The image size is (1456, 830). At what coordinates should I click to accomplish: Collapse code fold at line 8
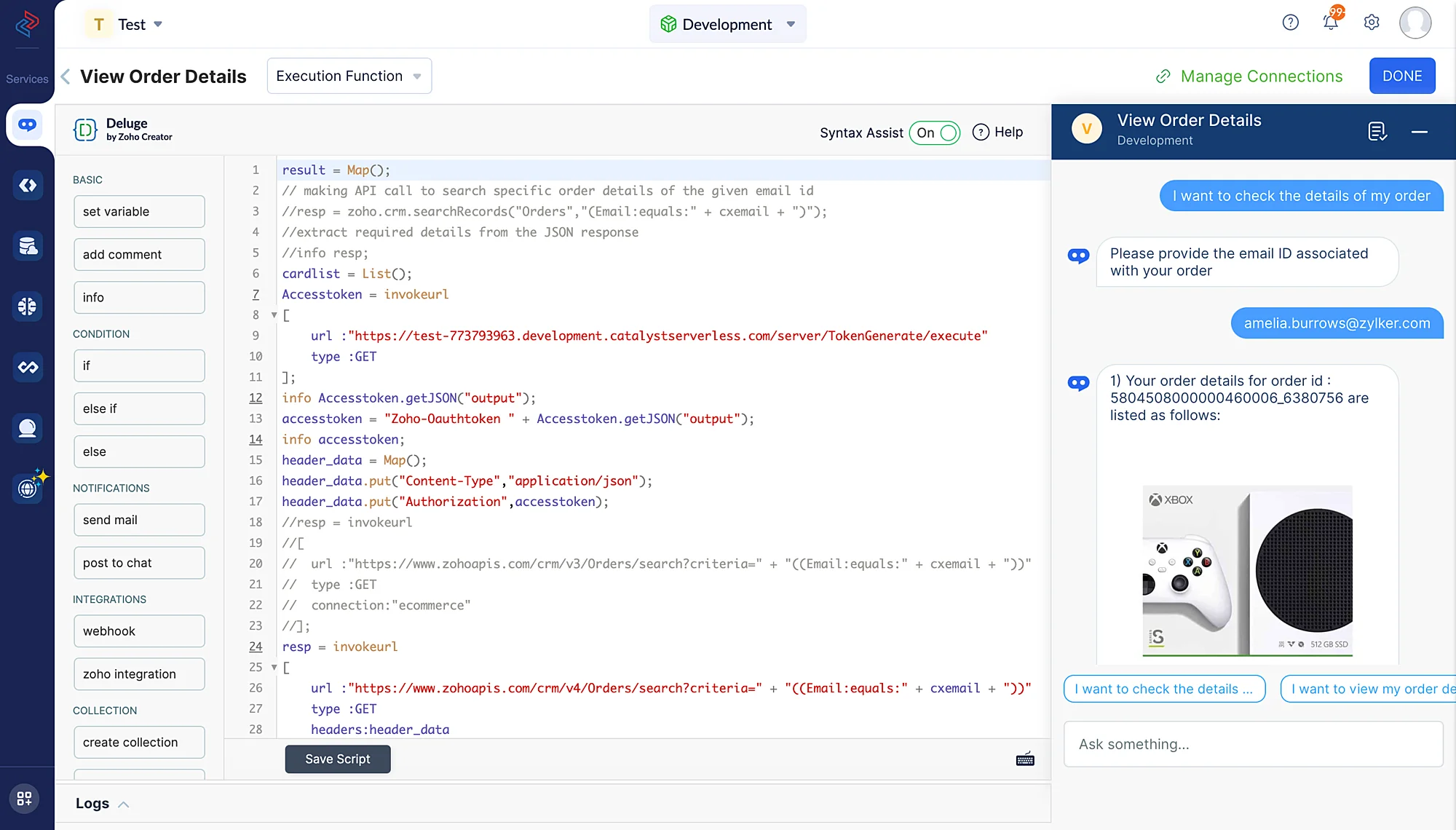(274, 315)
